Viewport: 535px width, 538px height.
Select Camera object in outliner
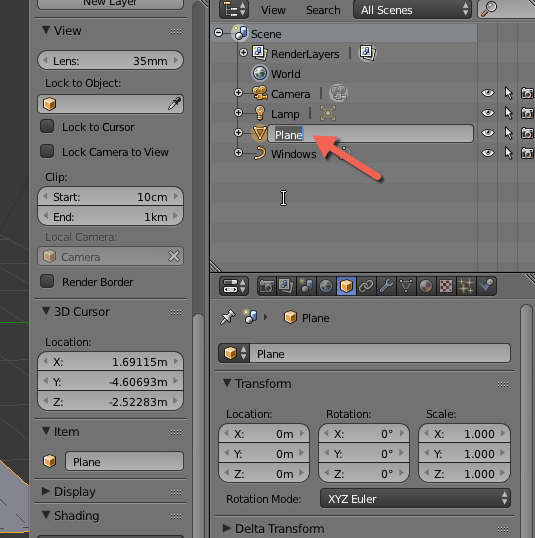click(290, 94)
